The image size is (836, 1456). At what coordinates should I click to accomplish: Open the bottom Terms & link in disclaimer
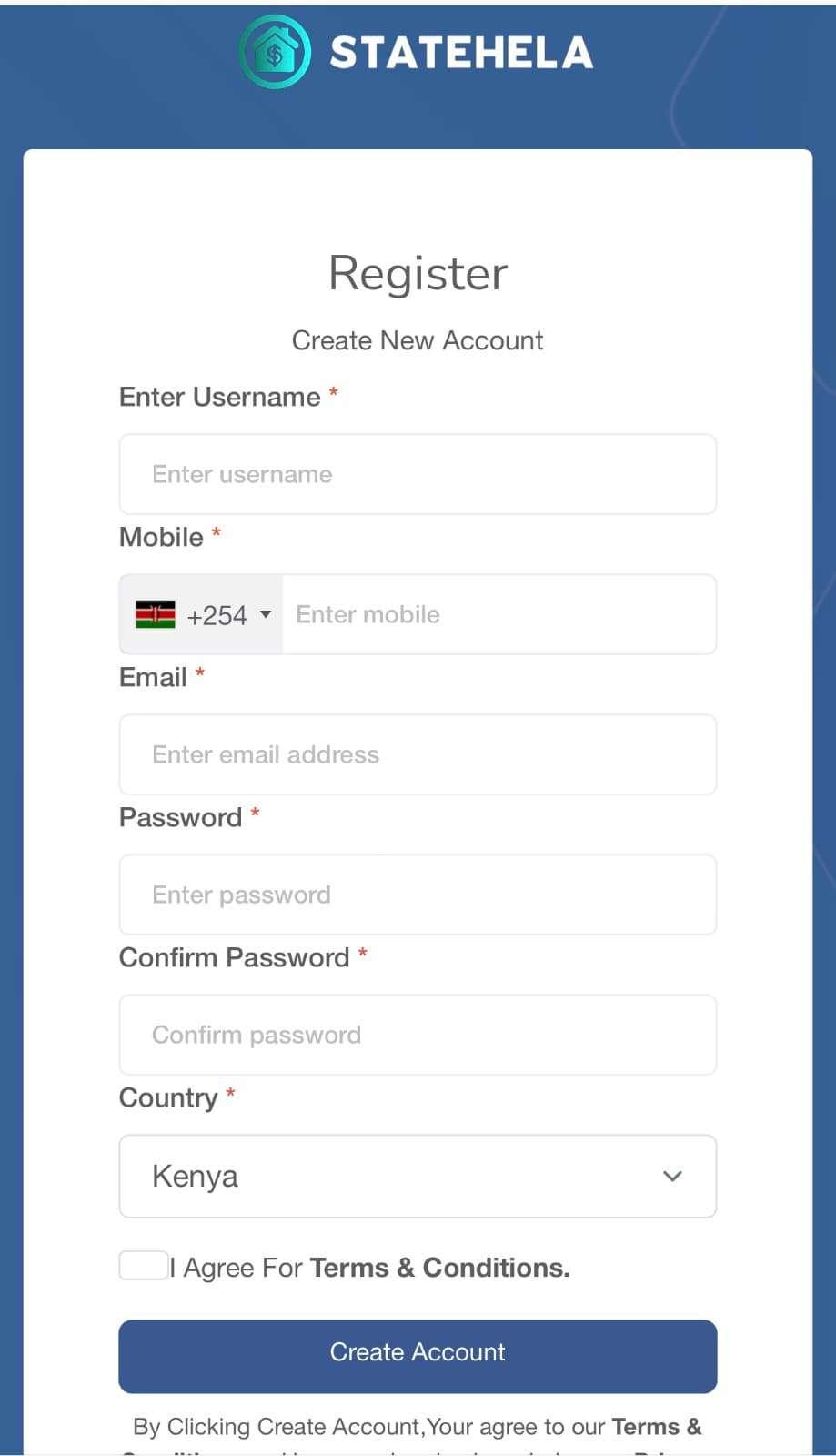656,1426
